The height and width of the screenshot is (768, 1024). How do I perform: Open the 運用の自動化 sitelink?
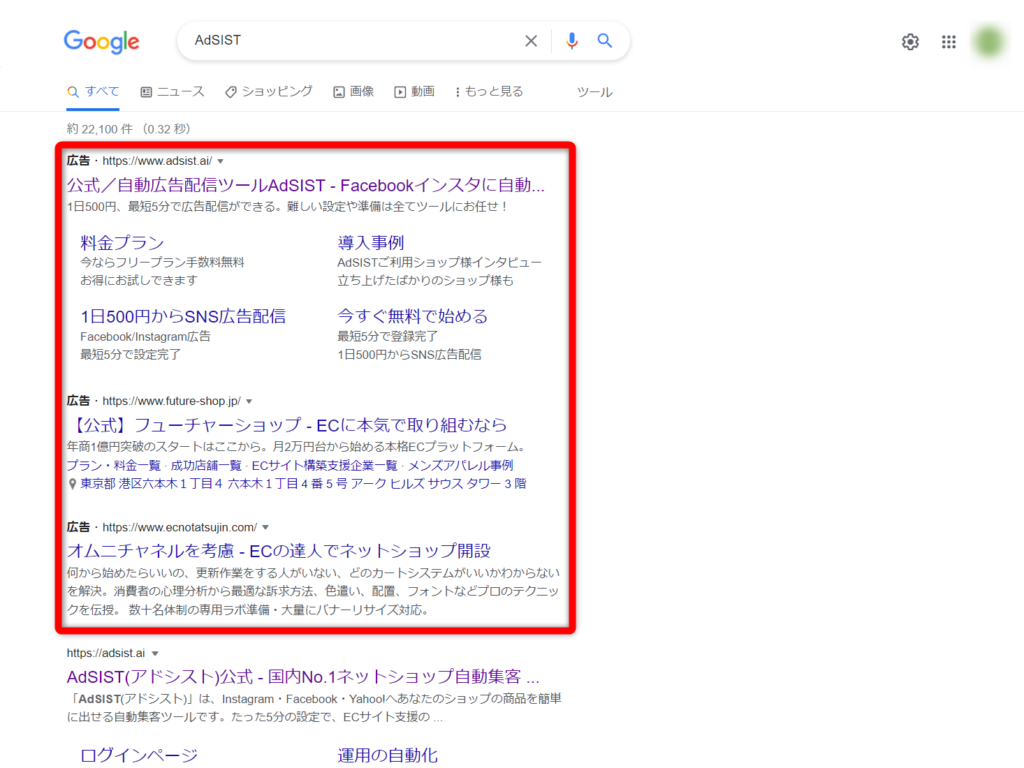click(387, 756)
